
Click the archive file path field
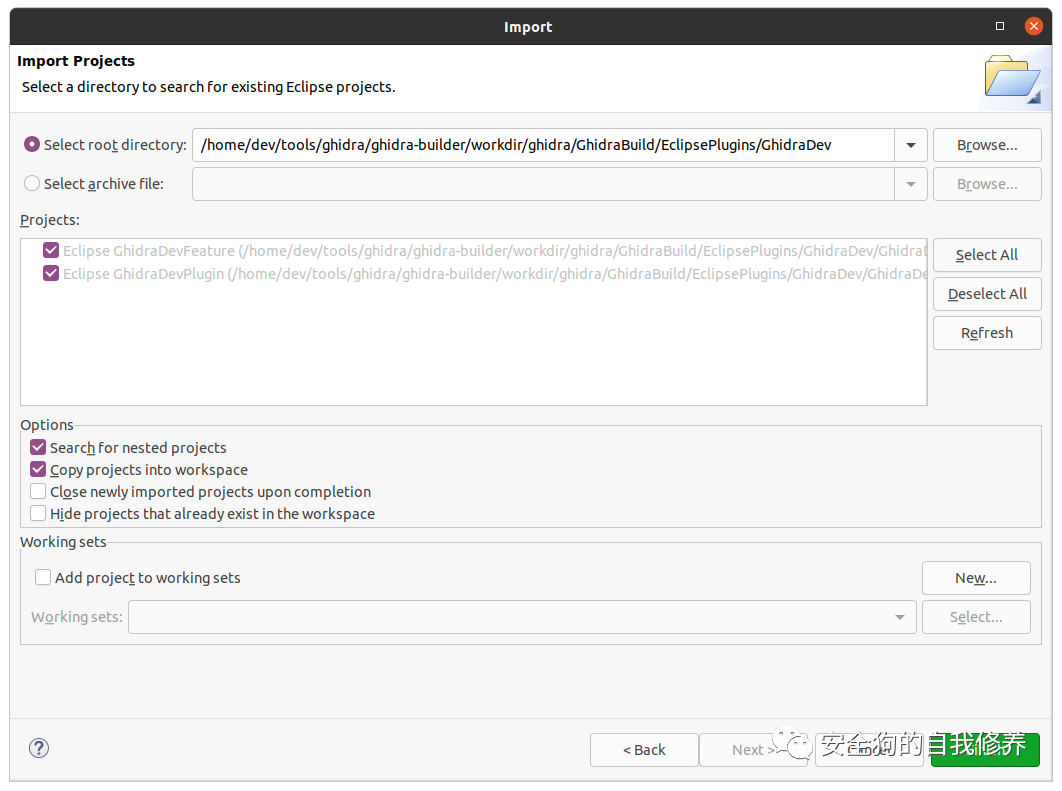click(x=543, y=184)
